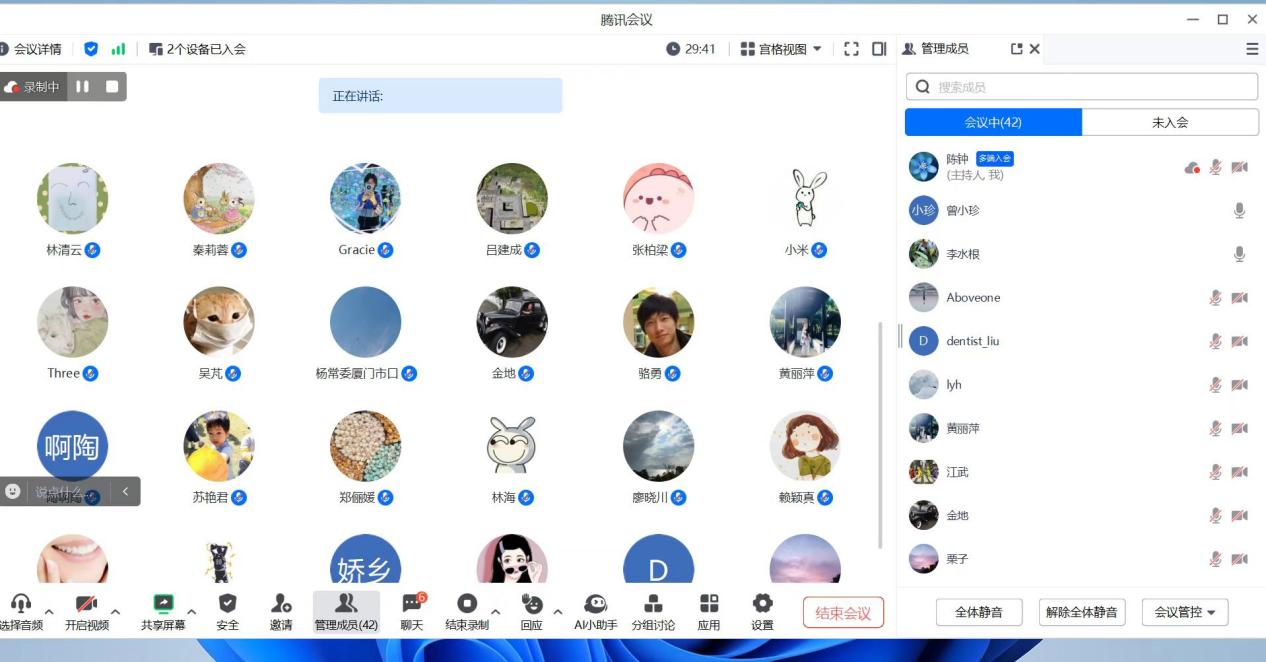Switch to the 会议中(42) tab

pyautogui.click(x=993, y=122)
